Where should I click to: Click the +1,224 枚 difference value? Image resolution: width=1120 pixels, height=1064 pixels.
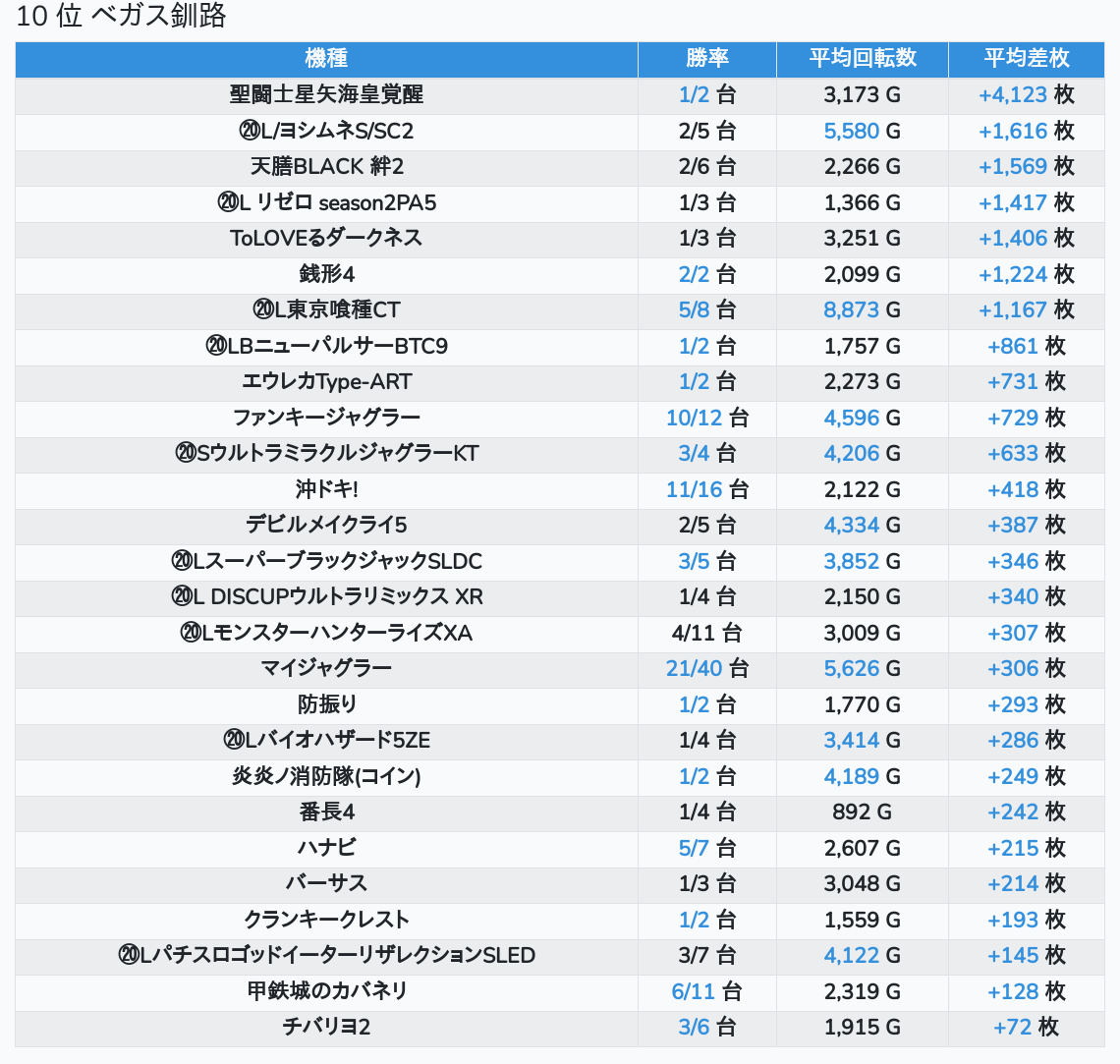tap(1027, 274)
